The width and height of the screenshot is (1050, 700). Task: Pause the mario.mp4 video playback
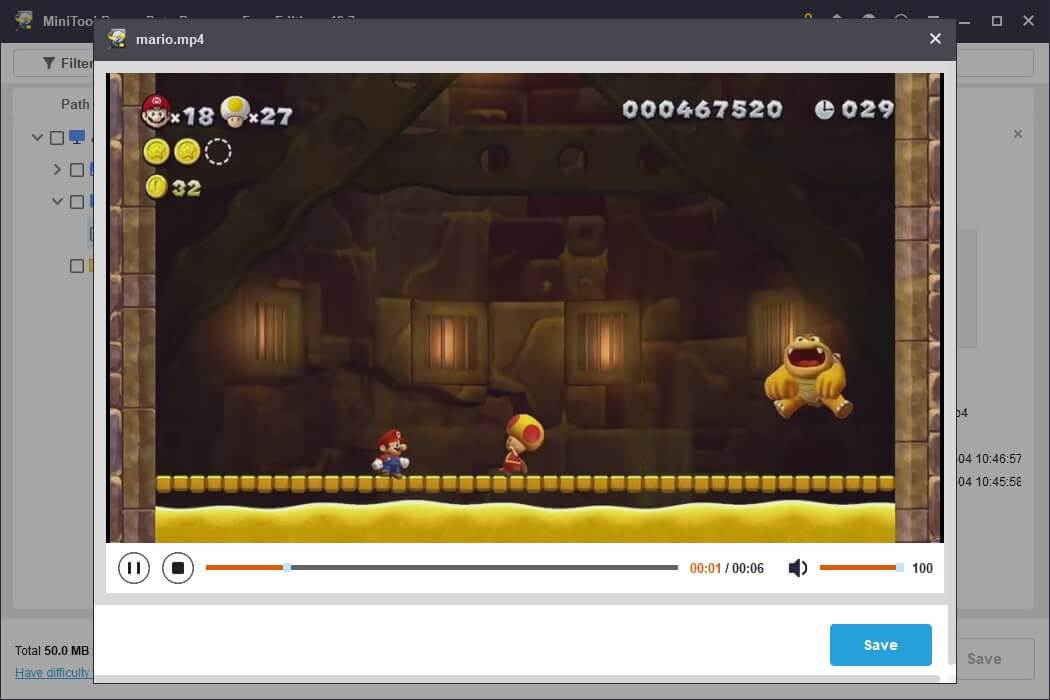coord(134,567)
